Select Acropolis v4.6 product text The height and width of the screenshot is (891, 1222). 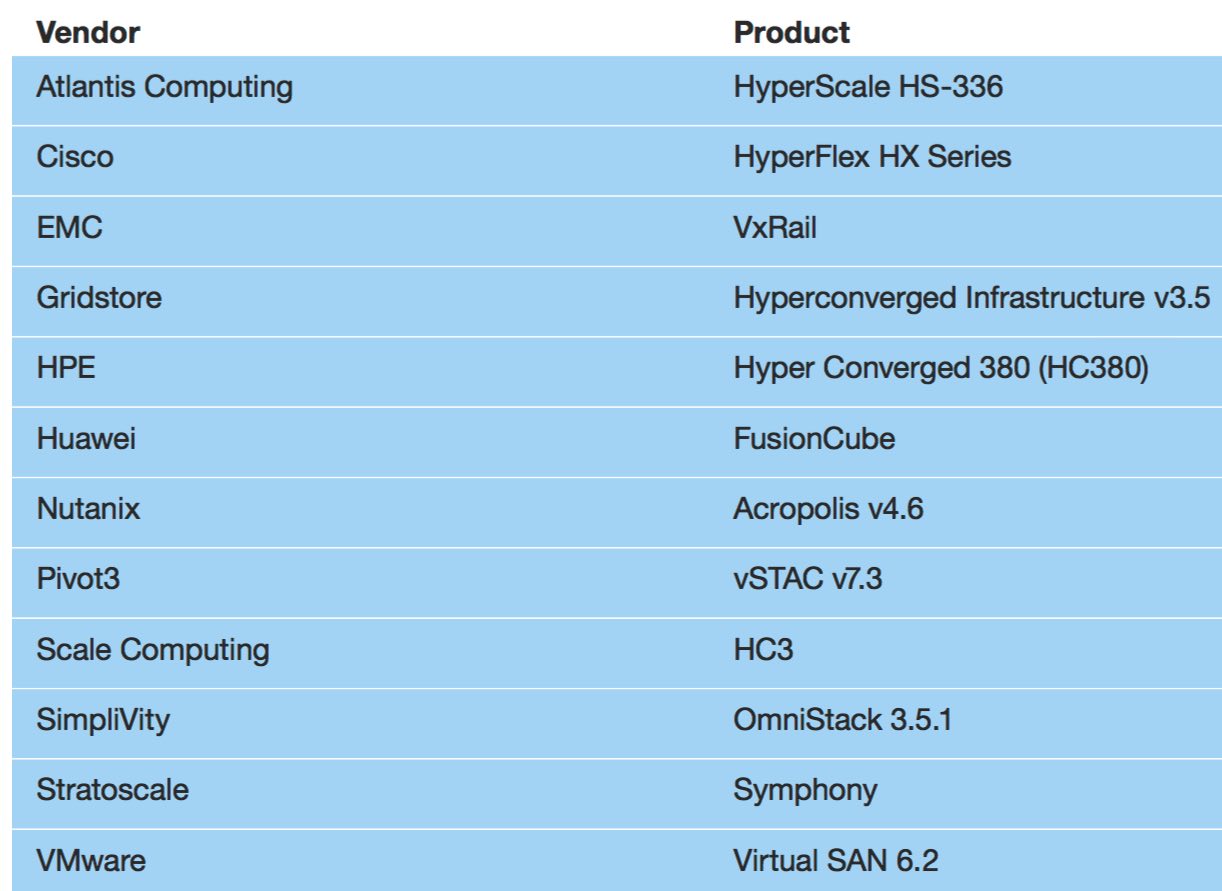tap(828, 510)
